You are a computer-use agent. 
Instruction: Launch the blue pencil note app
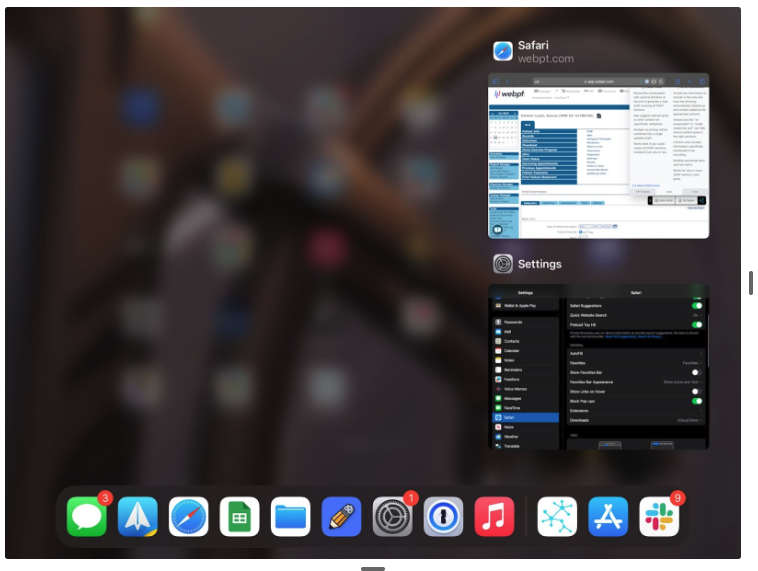click(x=341, y=516)
